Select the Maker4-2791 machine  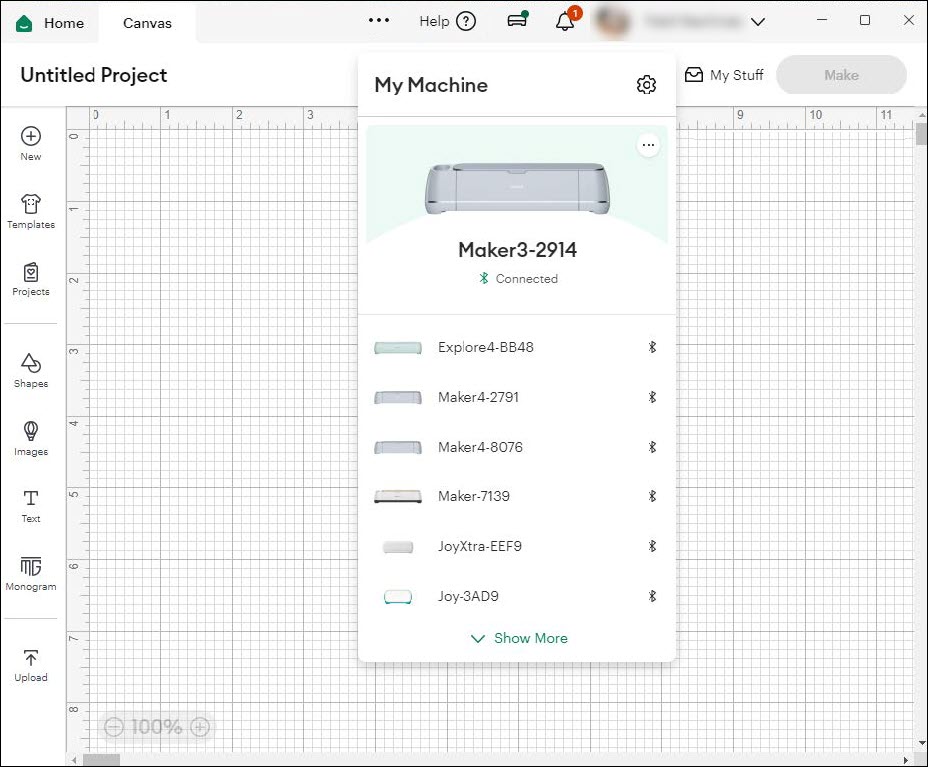coord(517,397)
